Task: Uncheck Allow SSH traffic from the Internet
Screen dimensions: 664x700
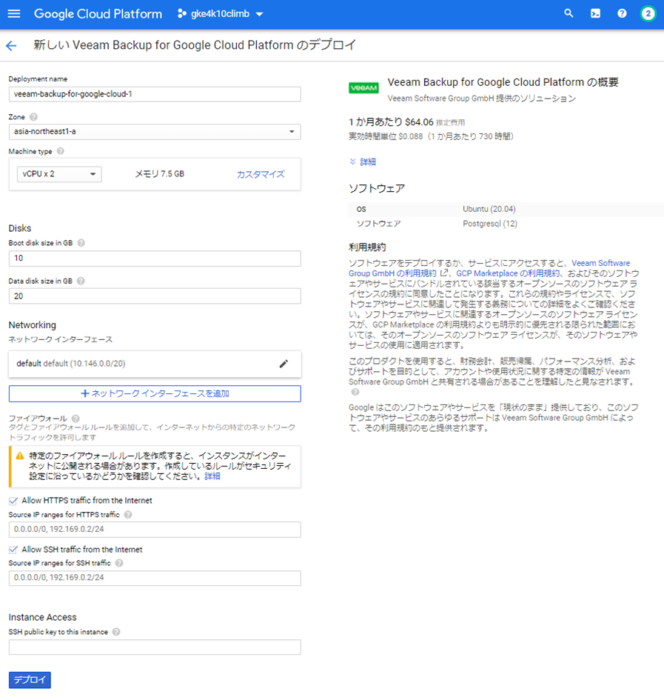Action: point(13,549)
